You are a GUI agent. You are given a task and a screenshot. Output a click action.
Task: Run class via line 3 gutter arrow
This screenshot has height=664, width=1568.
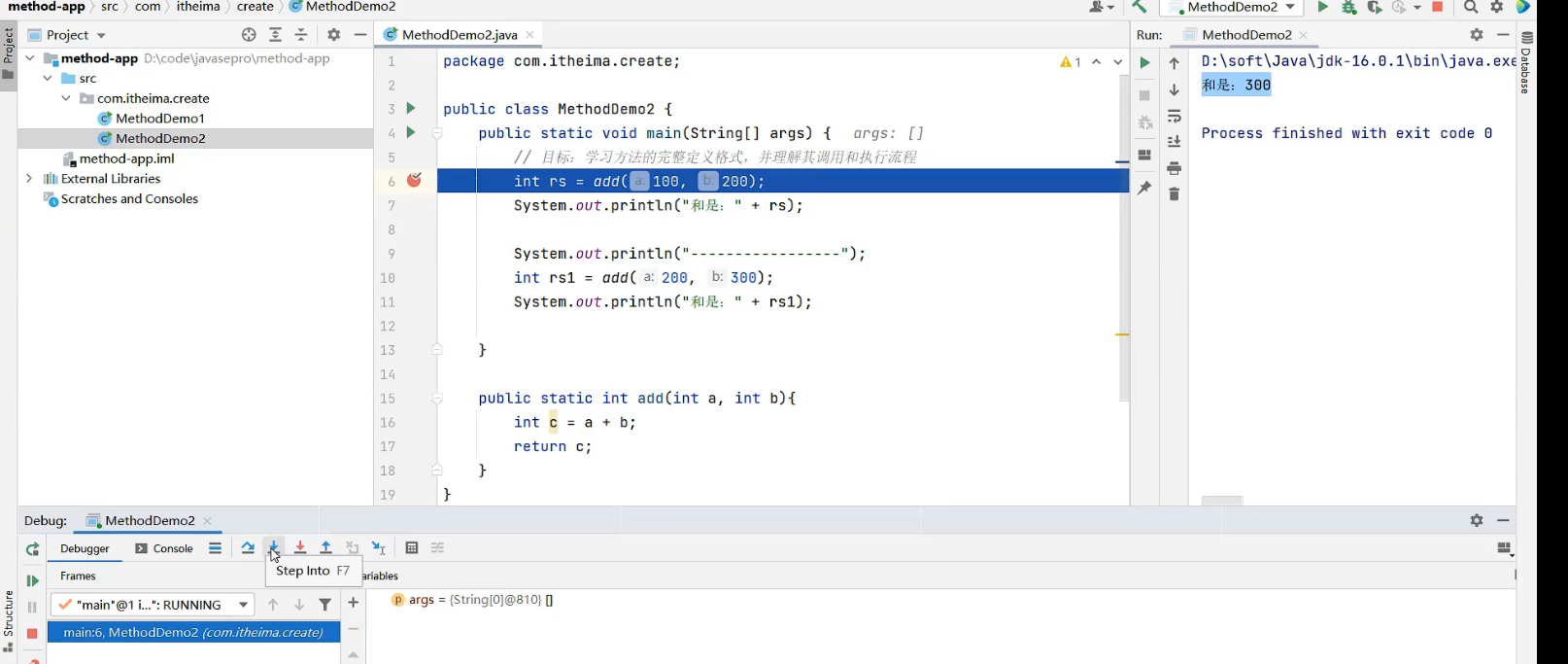[410, 108]
